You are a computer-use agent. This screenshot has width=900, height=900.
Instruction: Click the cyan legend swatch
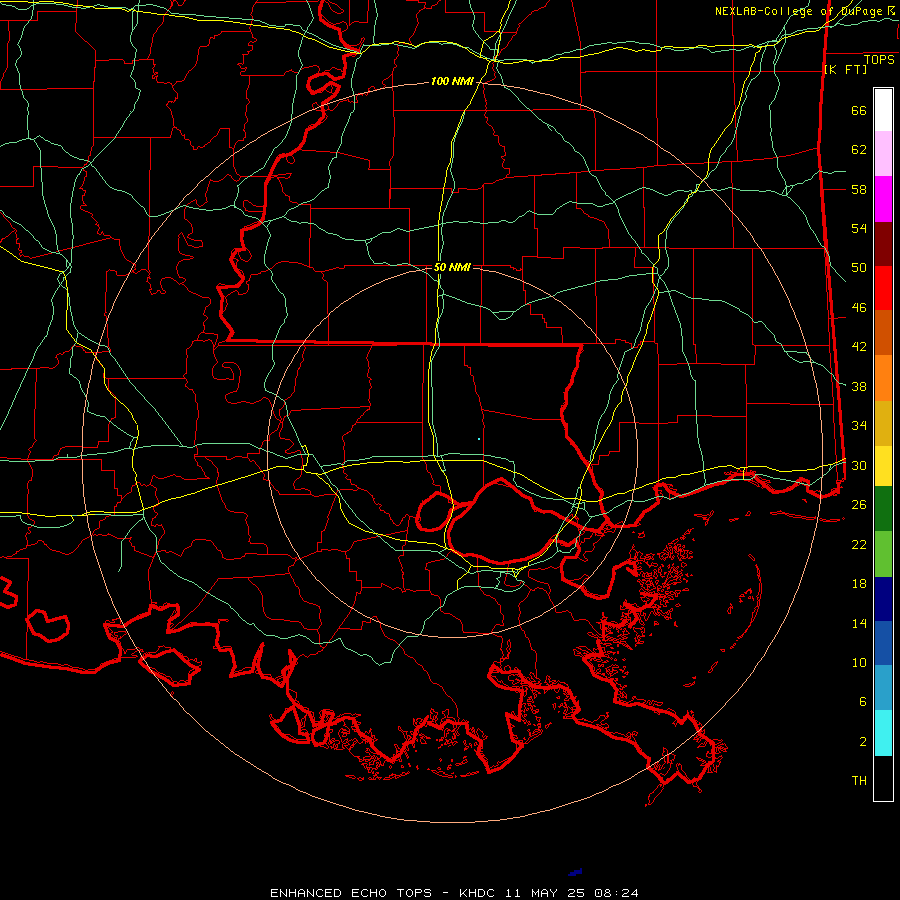pos(883,733)
